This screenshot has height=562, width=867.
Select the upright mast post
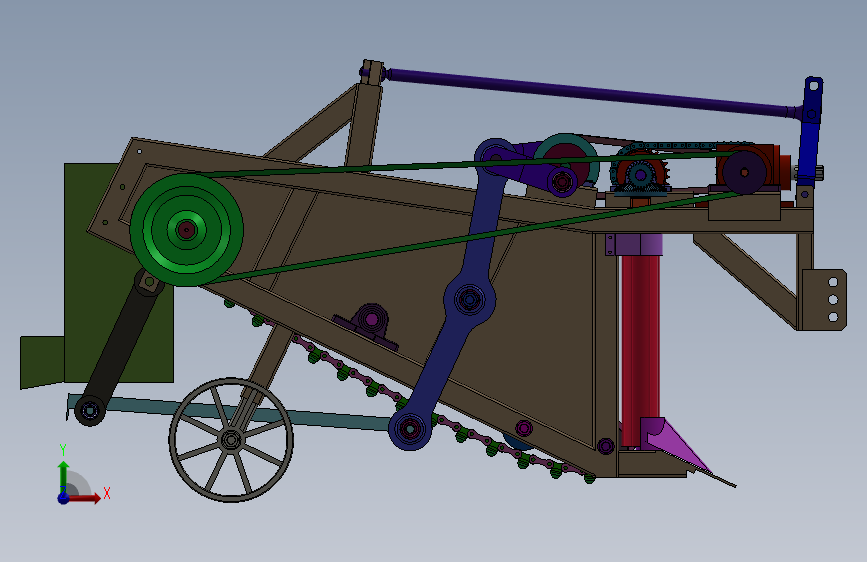(x=364, y=113)
